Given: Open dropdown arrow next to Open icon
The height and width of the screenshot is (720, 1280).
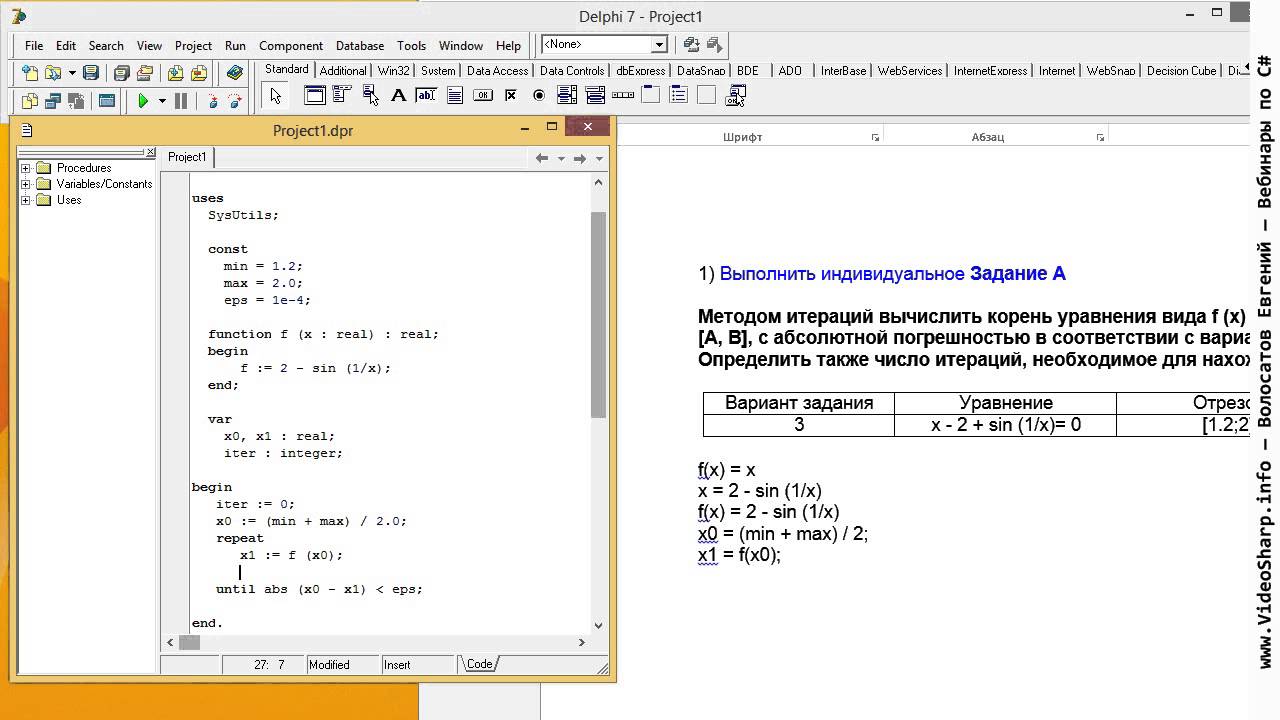Looking at the screenshot, I should (72, 73).
